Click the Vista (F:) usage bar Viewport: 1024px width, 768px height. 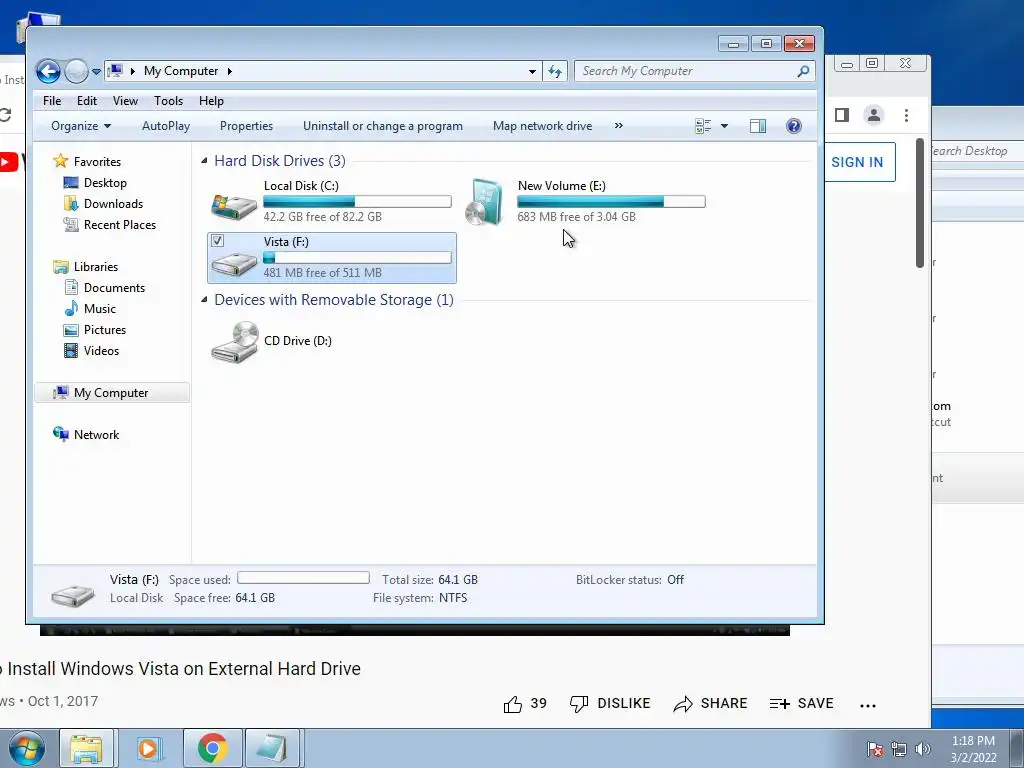point(357,257)
